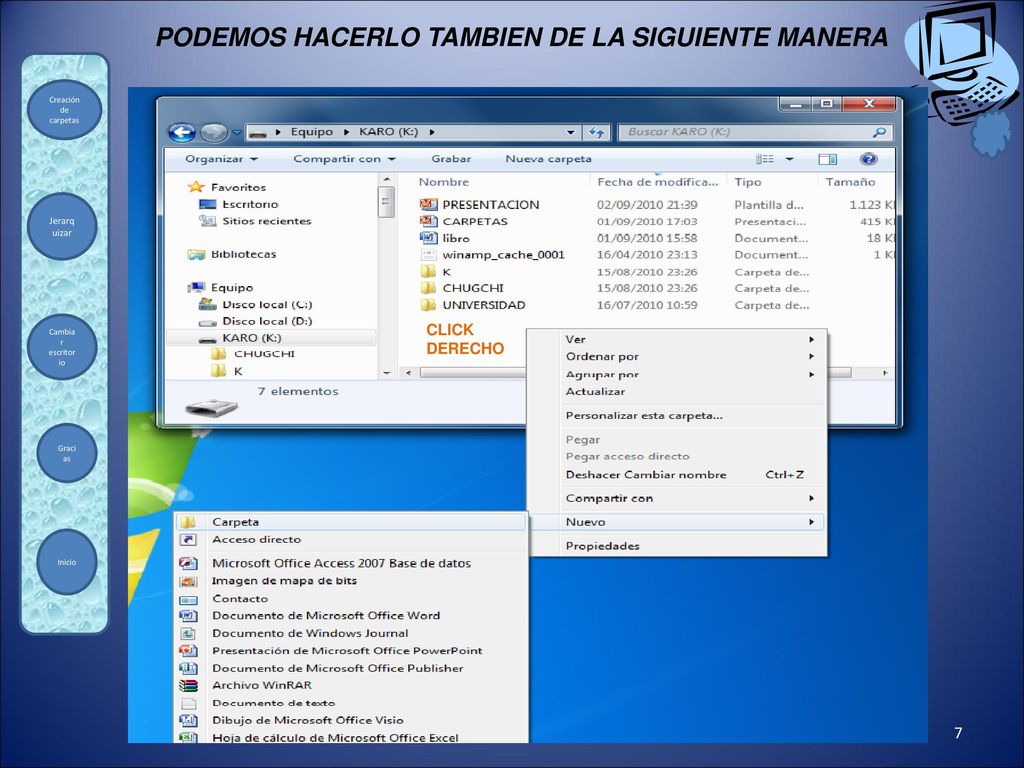Click the Grabar toolbar button
1024x768 pixels.
[x=451, y=159]
